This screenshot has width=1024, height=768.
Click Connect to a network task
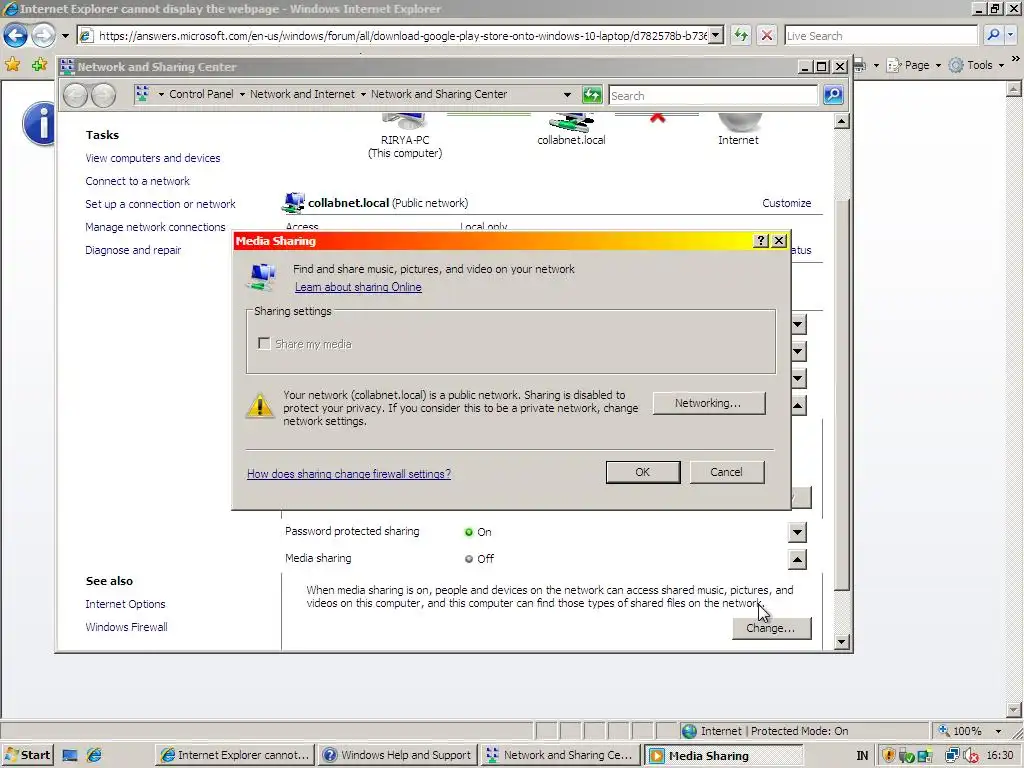coord(137,181)
